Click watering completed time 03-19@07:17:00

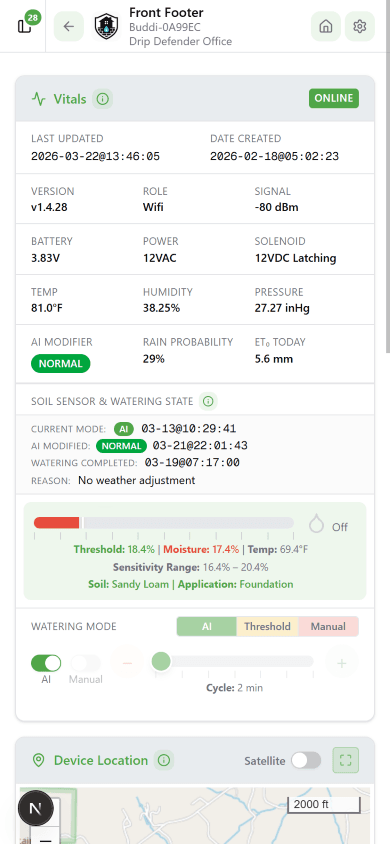tap(192, 463)
